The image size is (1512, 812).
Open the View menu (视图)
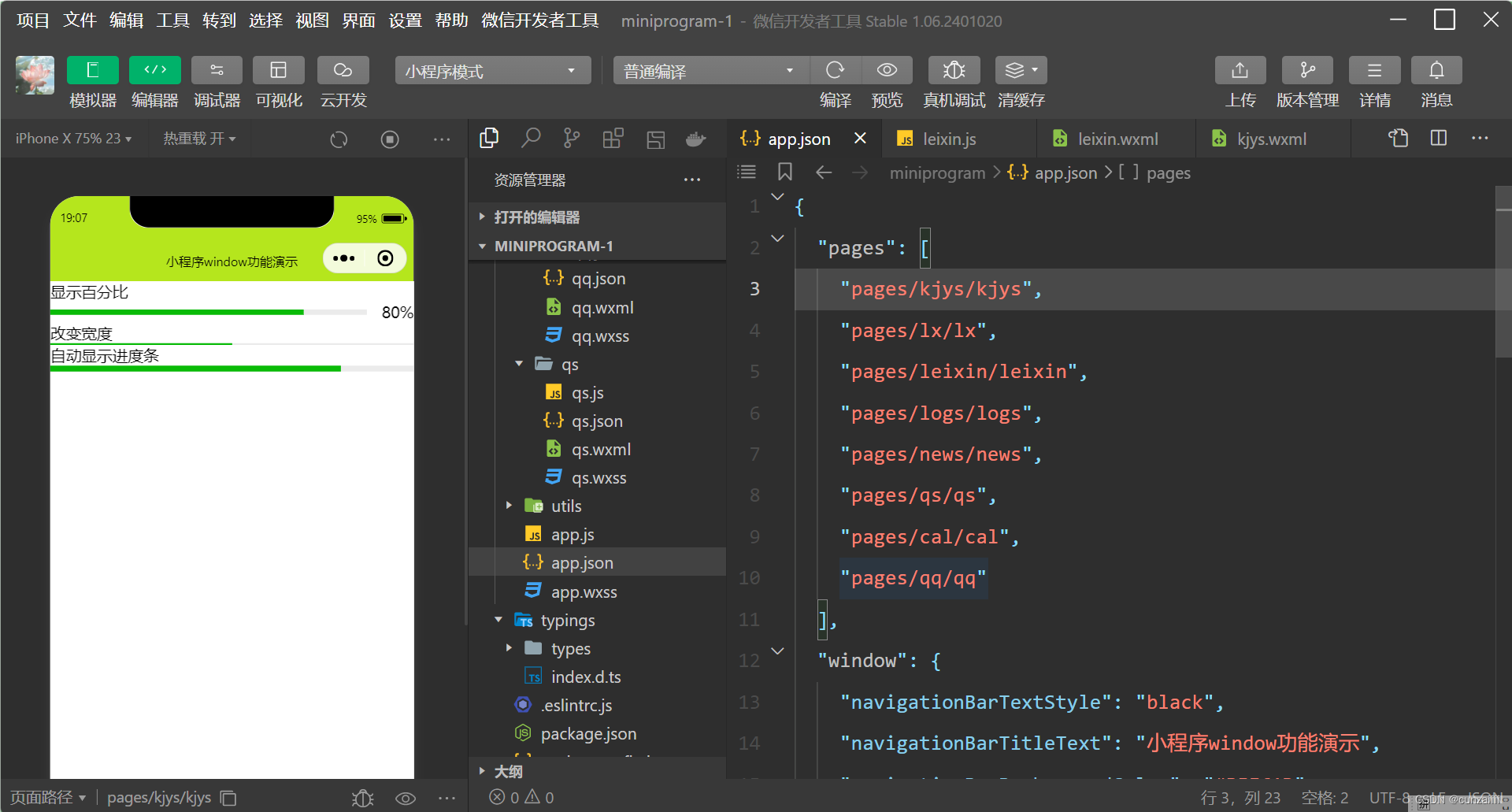pos(313,20)
